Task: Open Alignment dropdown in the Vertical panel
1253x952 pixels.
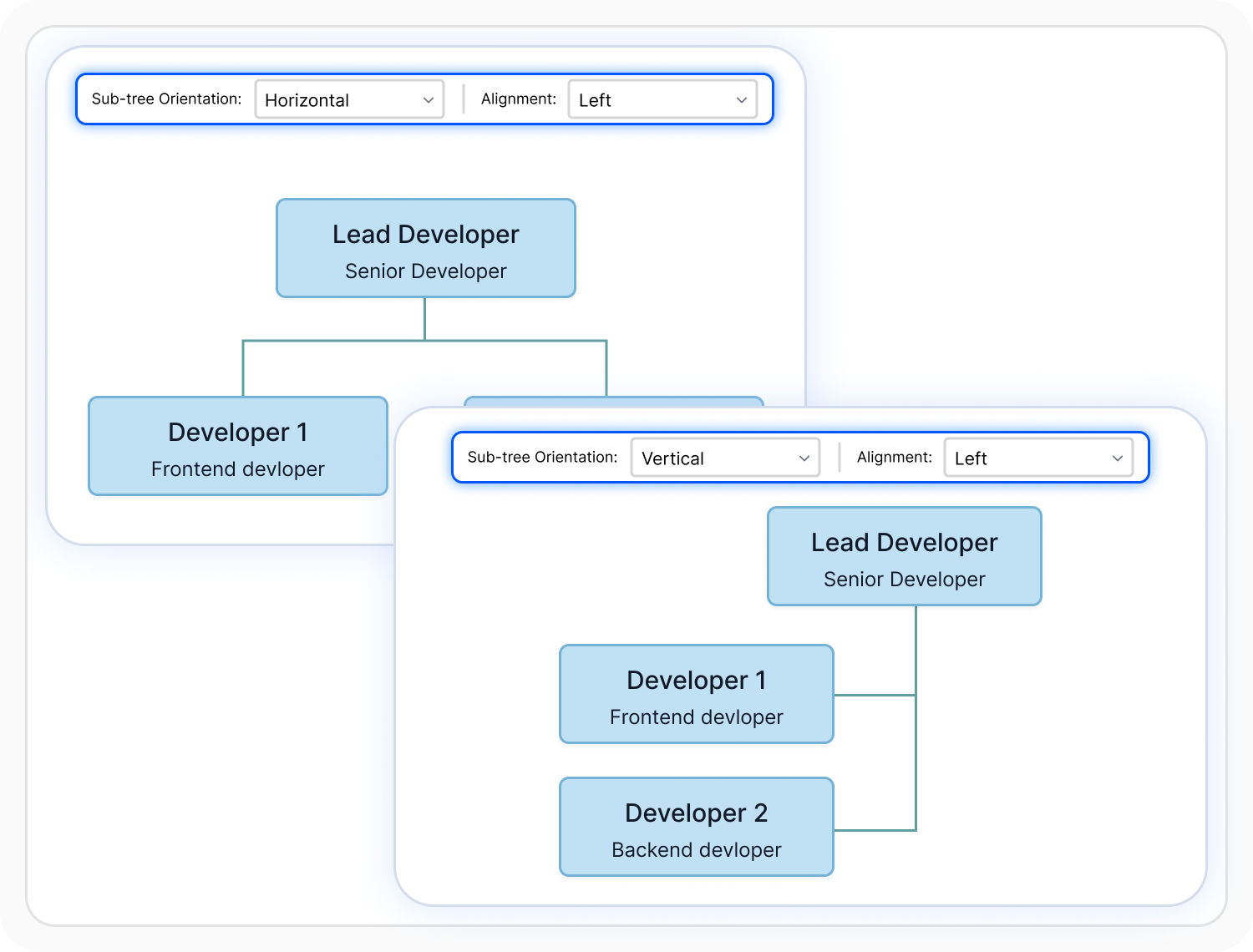Action: 1038,458
